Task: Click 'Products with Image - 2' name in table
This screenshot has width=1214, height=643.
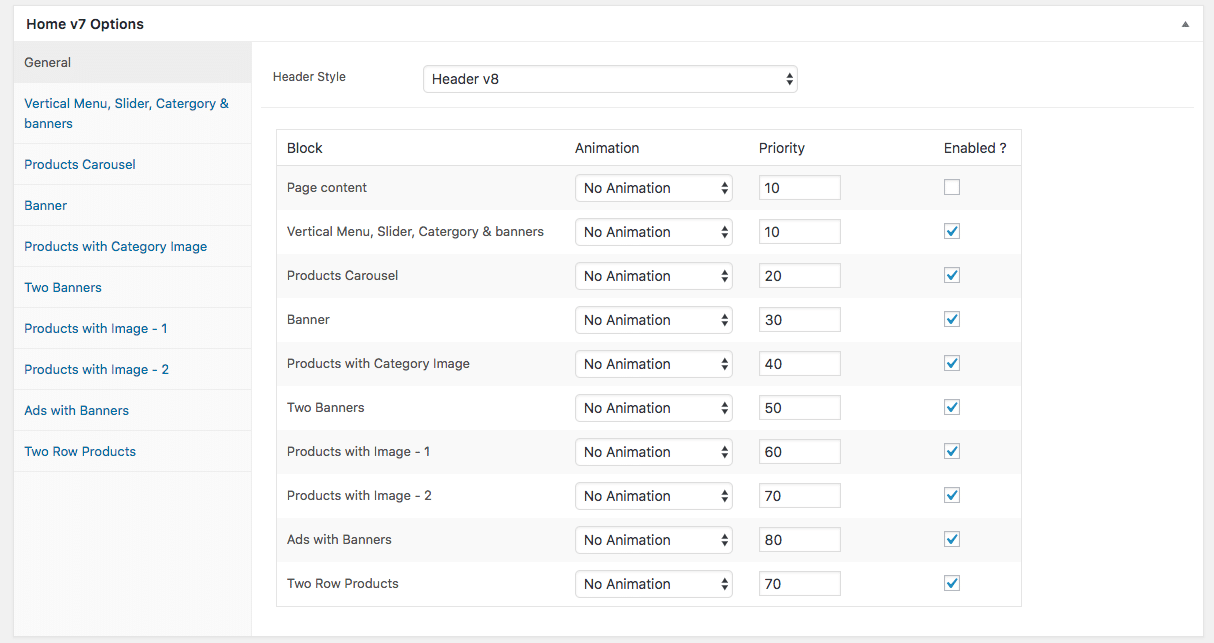Action: tap(359, 495)
